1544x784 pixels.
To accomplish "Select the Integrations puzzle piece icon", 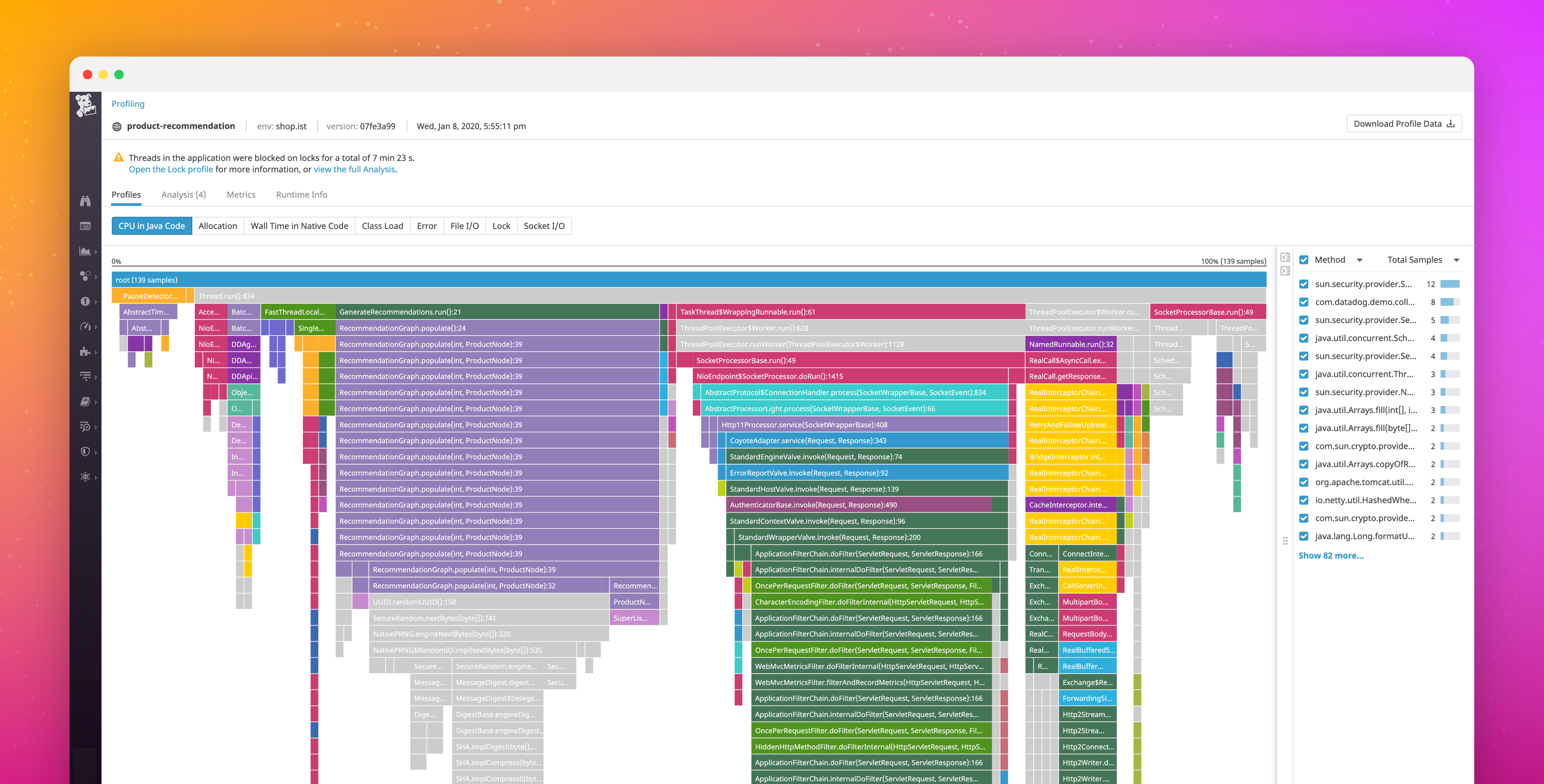I will click(85, 352).
